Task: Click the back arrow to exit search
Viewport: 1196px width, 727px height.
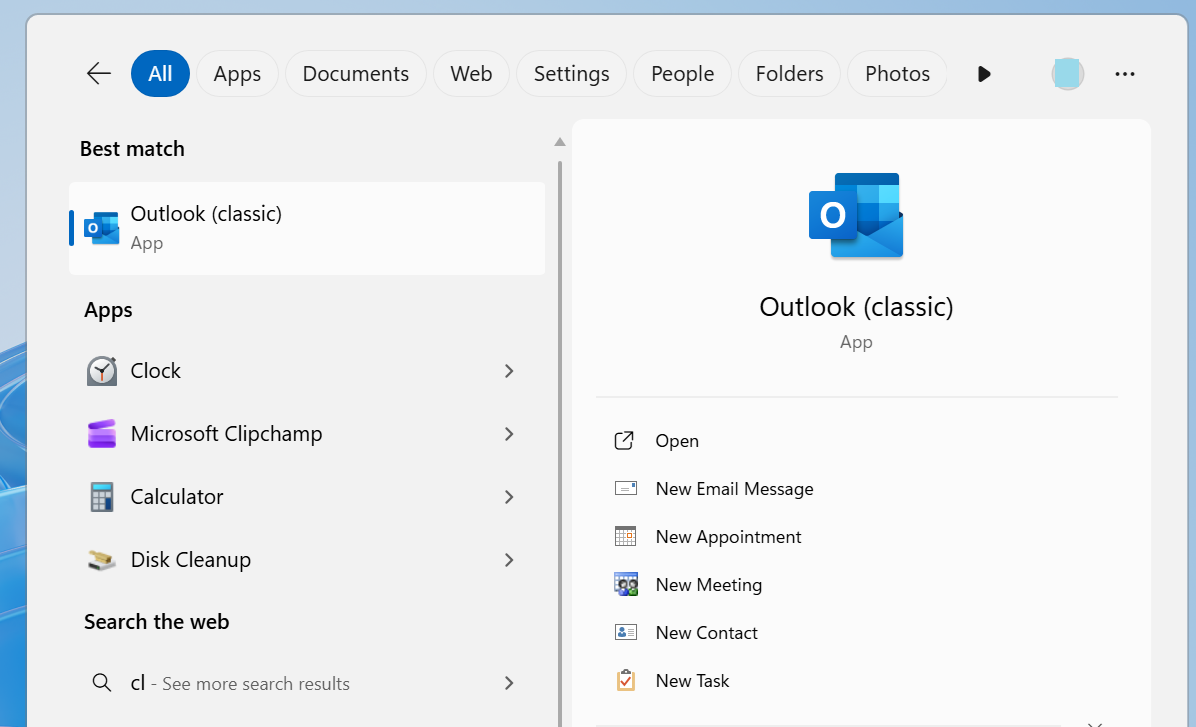Action: (97, 73)
